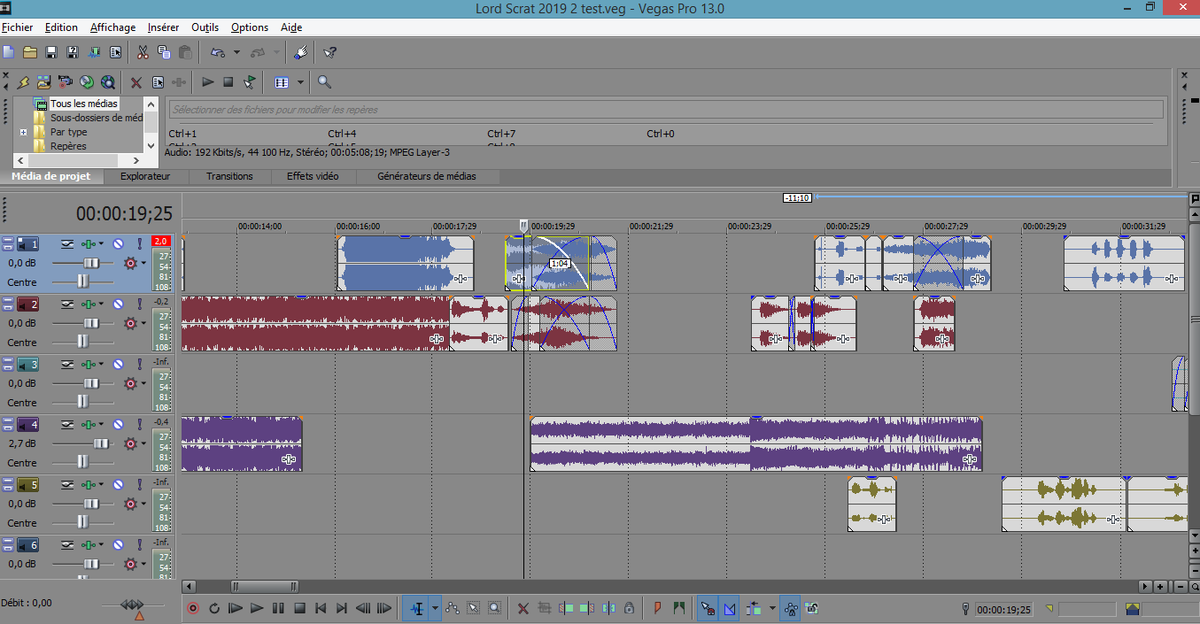Toggle snapping in the bottom toolbar

click(x=708, y=608)
